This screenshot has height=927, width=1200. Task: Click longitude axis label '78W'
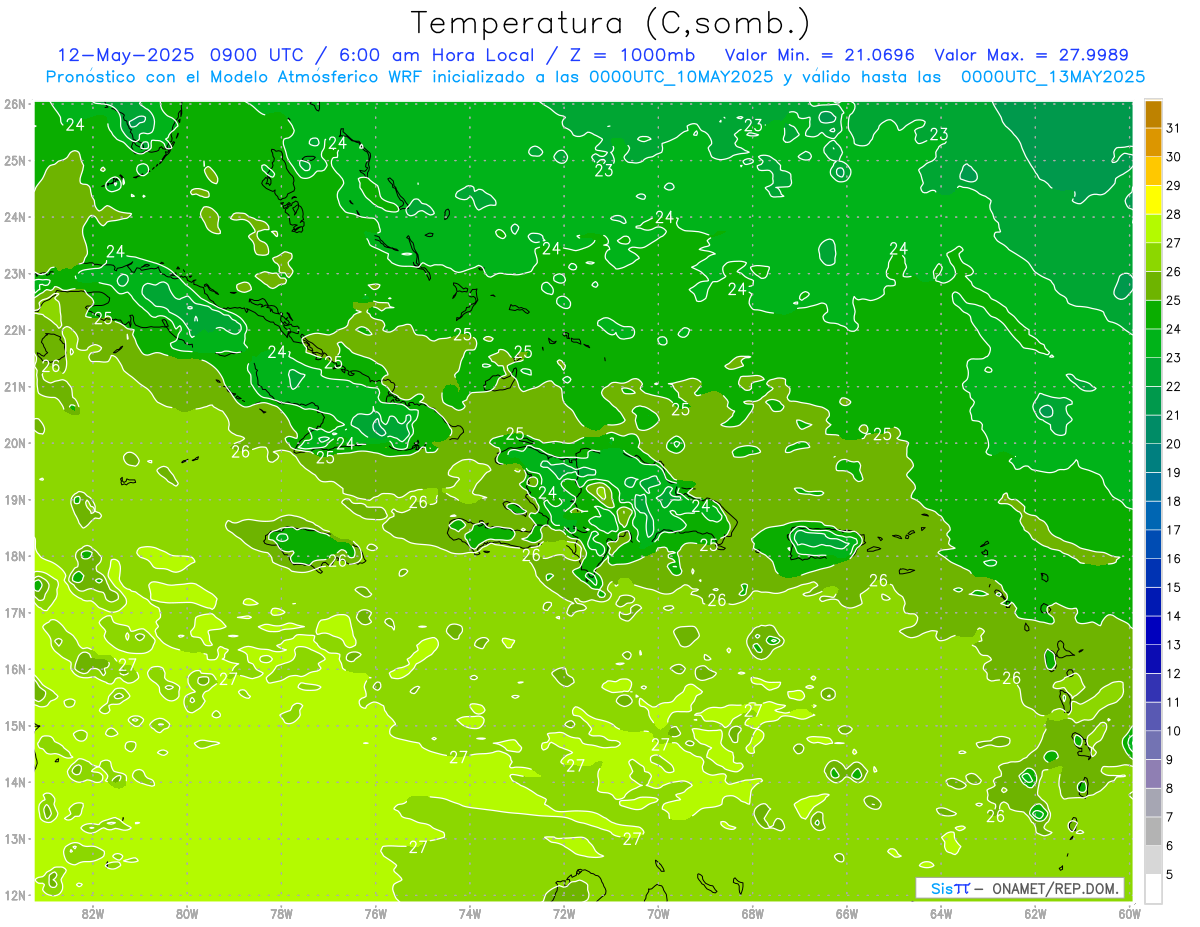281,913
